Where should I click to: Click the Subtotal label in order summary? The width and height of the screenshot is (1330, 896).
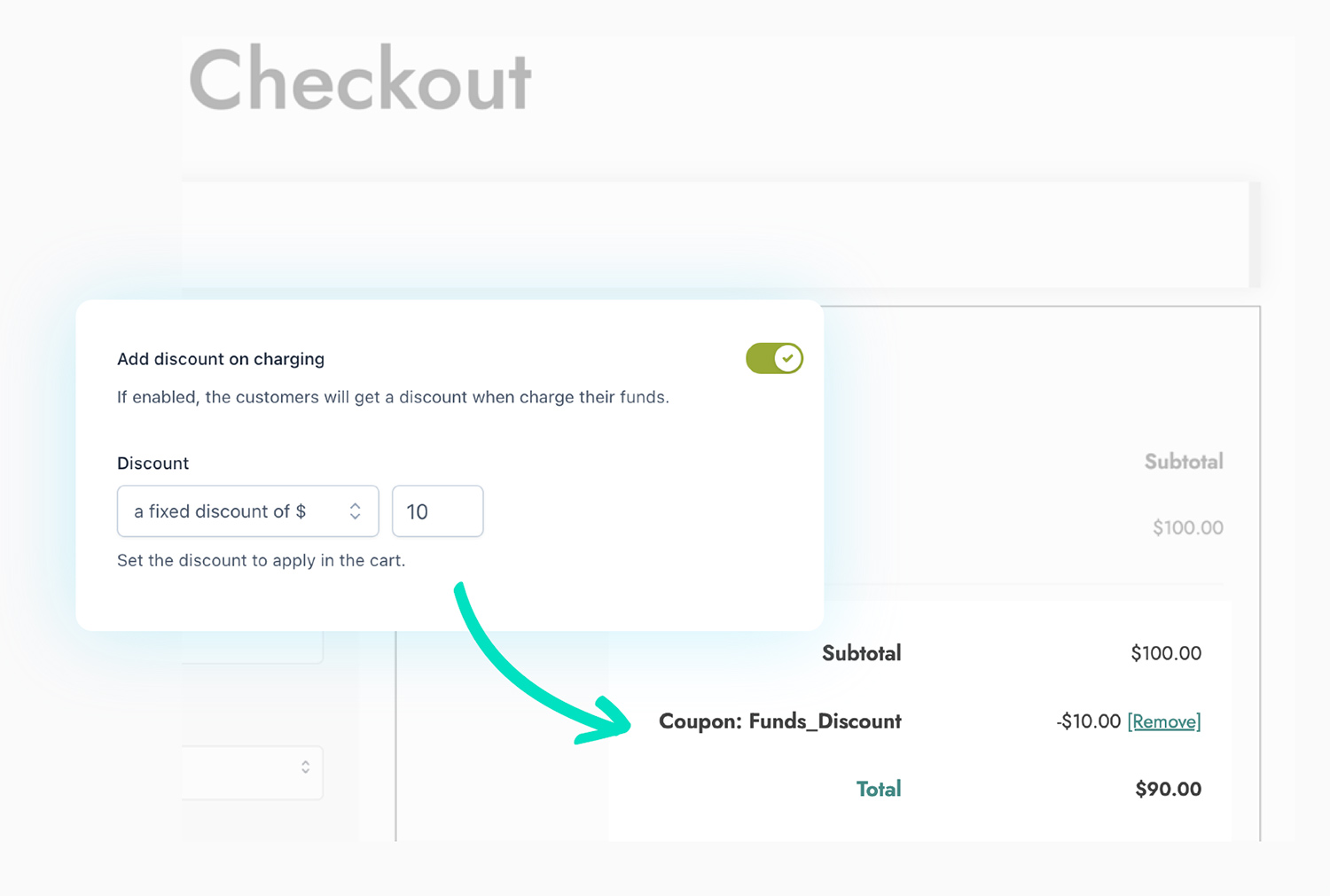860,653
